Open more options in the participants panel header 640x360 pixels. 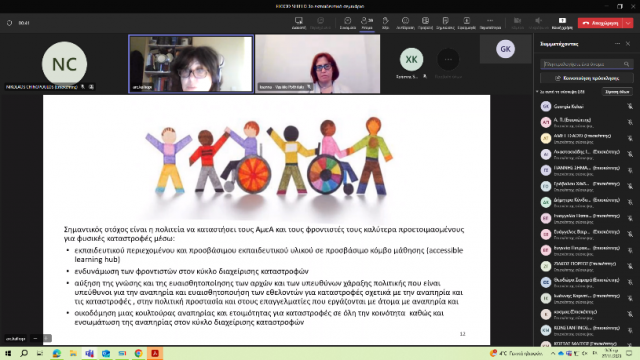(617, 44)
